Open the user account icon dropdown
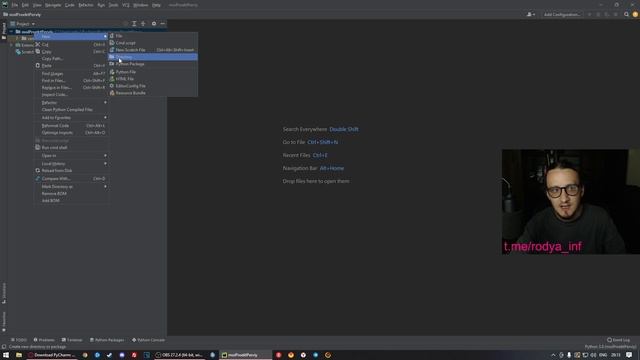The width and height of the screenshot is (640, 360). (x=531, y=14)
